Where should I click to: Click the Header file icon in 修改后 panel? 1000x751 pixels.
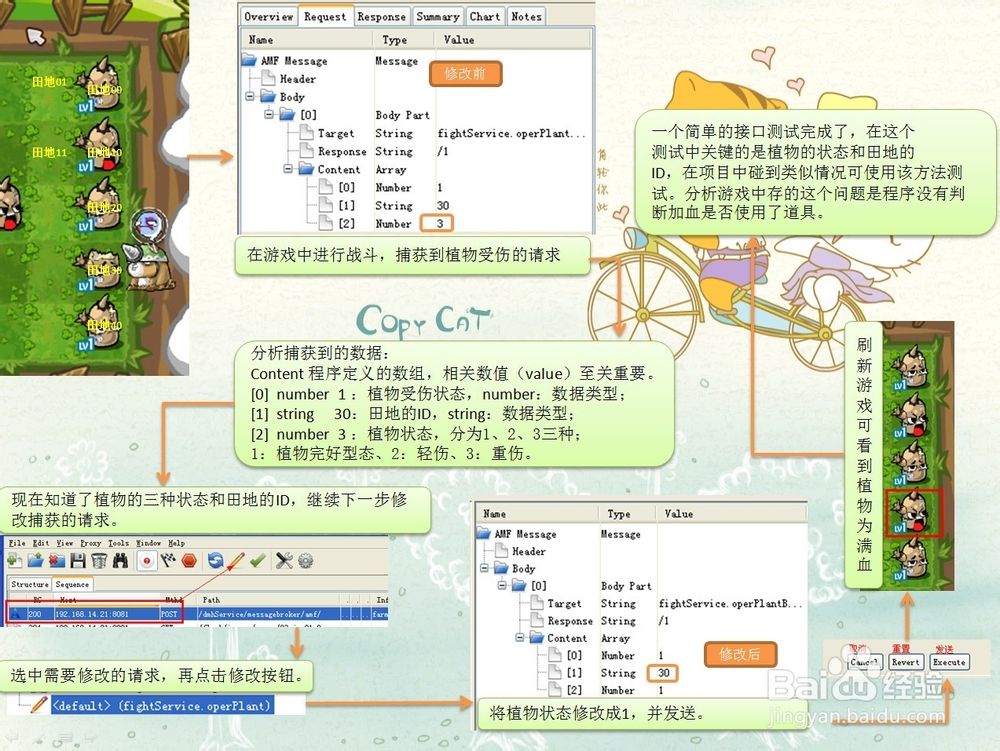click(502, 551)
